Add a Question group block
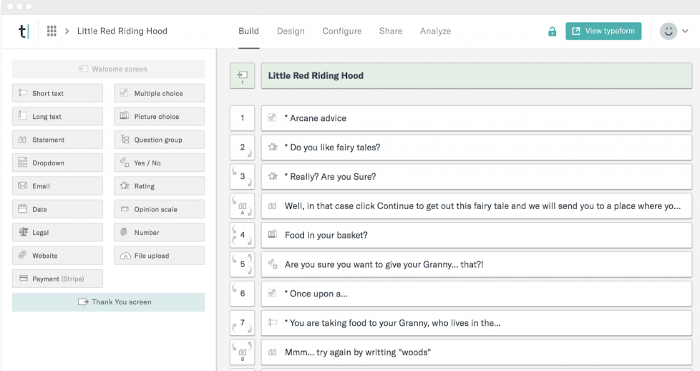The image size is (700, 371). point(159,140)
